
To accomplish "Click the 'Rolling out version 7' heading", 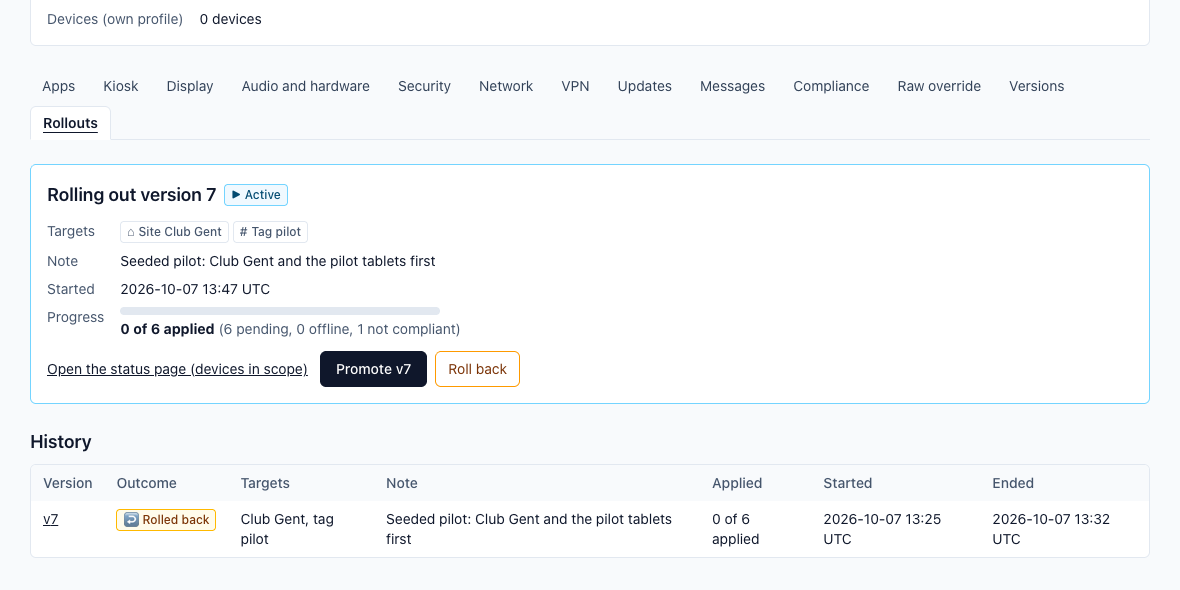I will pos(132,195).
